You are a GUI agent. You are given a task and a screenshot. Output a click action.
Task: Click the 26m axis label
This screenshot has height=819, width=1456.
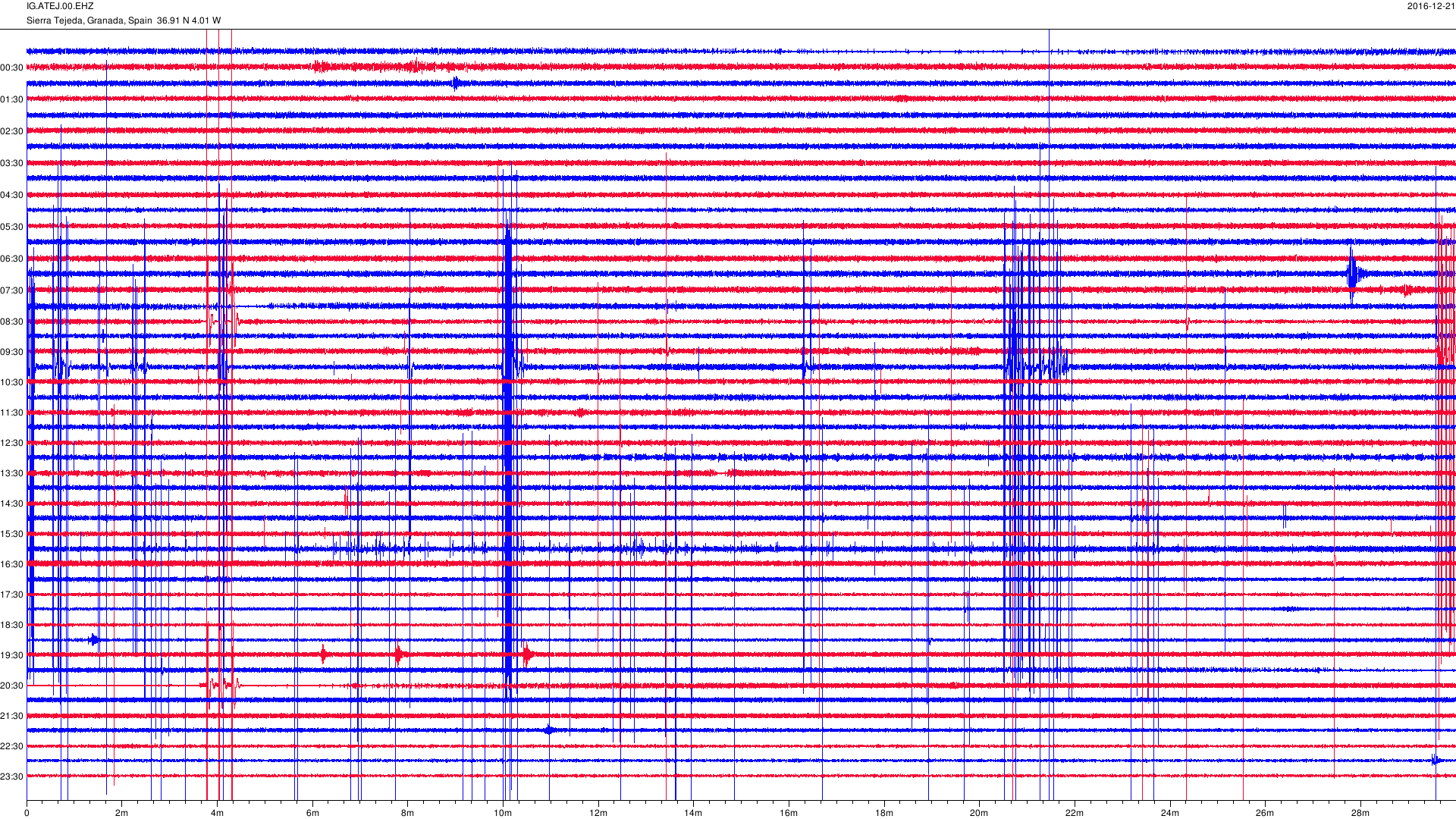(1265, 813)
